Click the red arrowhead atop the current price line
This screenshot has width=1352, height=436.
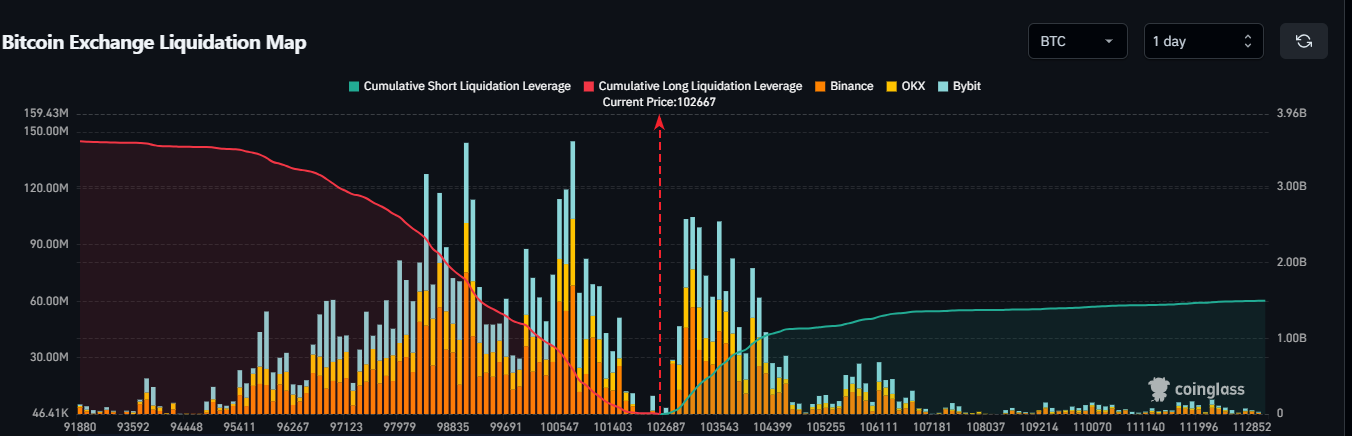tap(659, 122)
